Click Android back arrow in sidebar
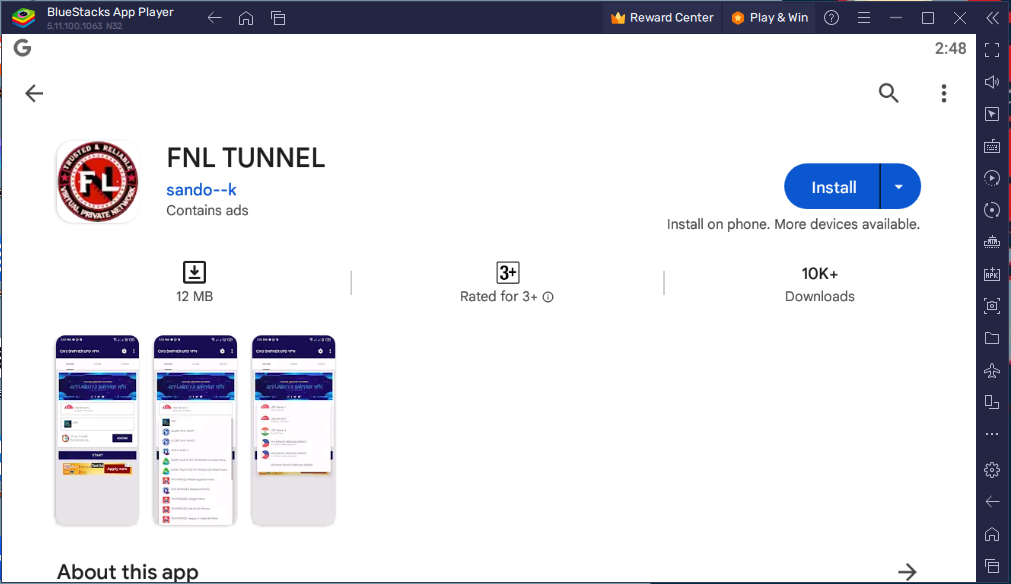The height and width of the screenshot is (584, 1011). tap(992, 501)
